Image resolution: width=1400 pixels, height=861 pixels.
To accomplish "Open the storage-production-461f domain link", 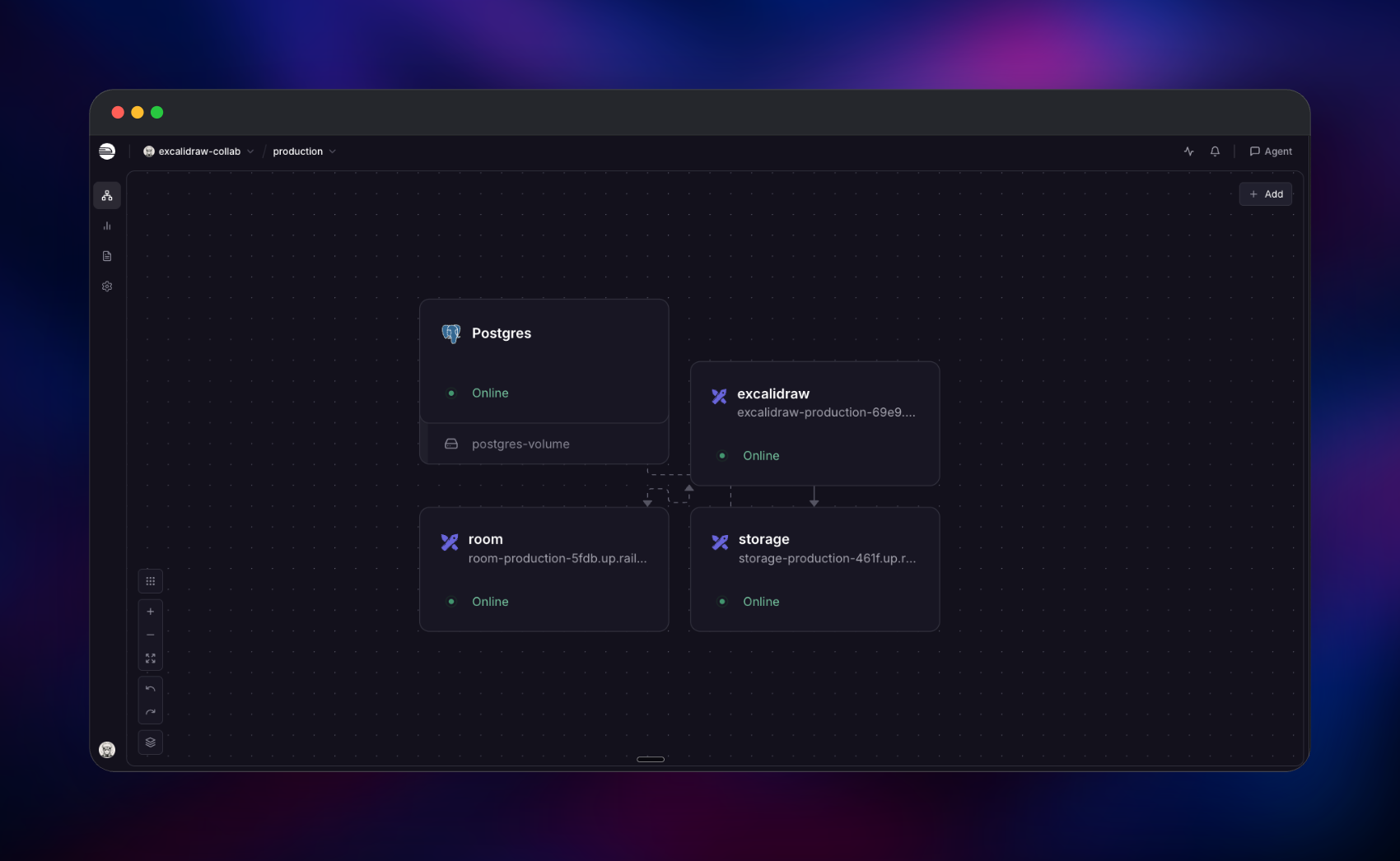I will click(827, 558).
